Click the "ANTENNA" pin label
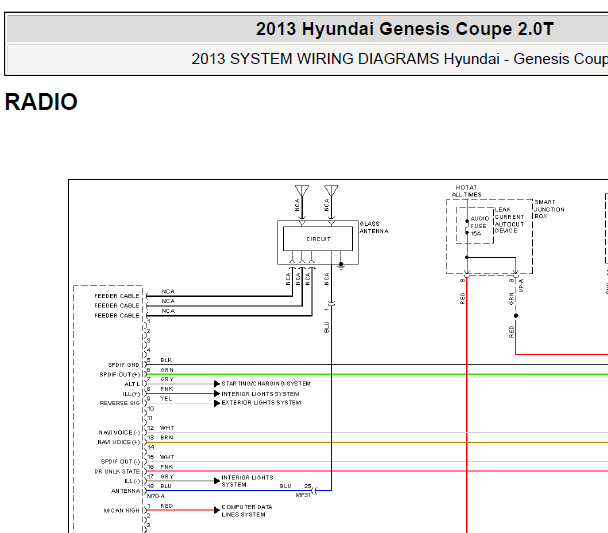Screen dimensions: 608x533 click(126, 491)
